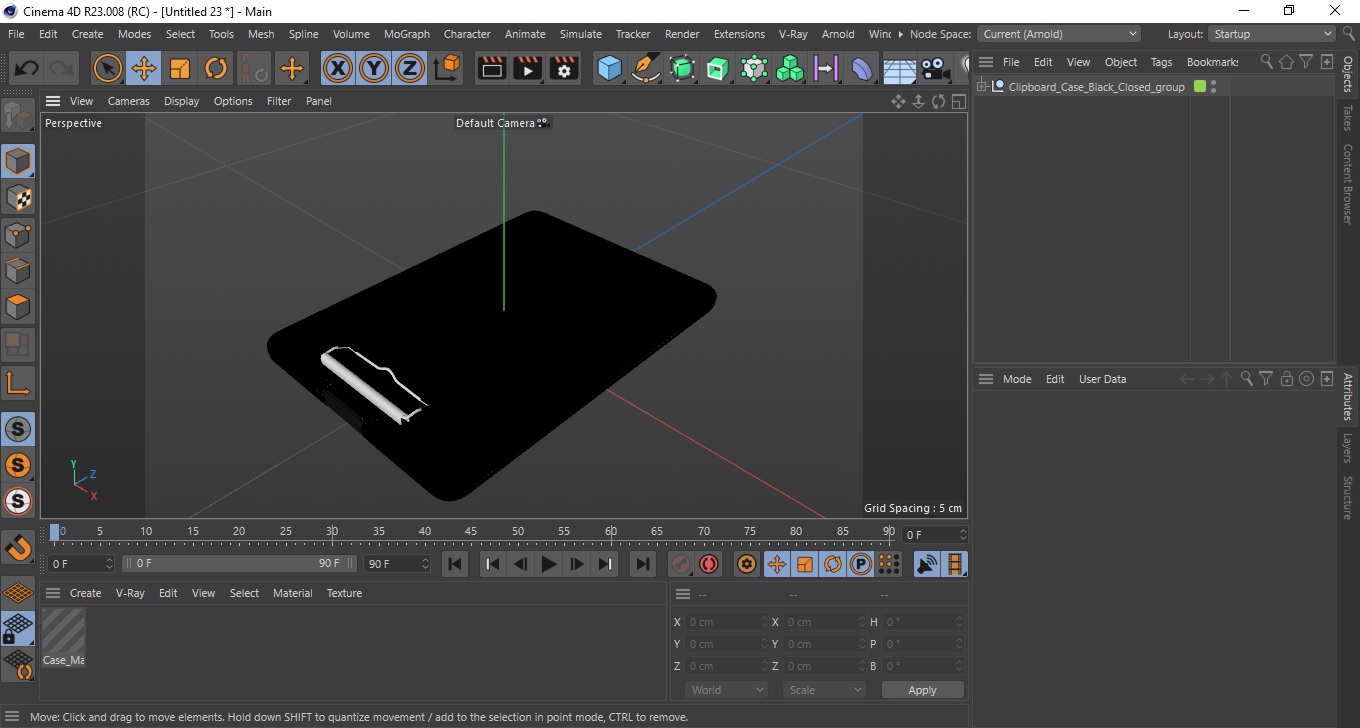Click the Undo arrow icon
Viewport: 1360px width, 728px height.
point(27,68)
